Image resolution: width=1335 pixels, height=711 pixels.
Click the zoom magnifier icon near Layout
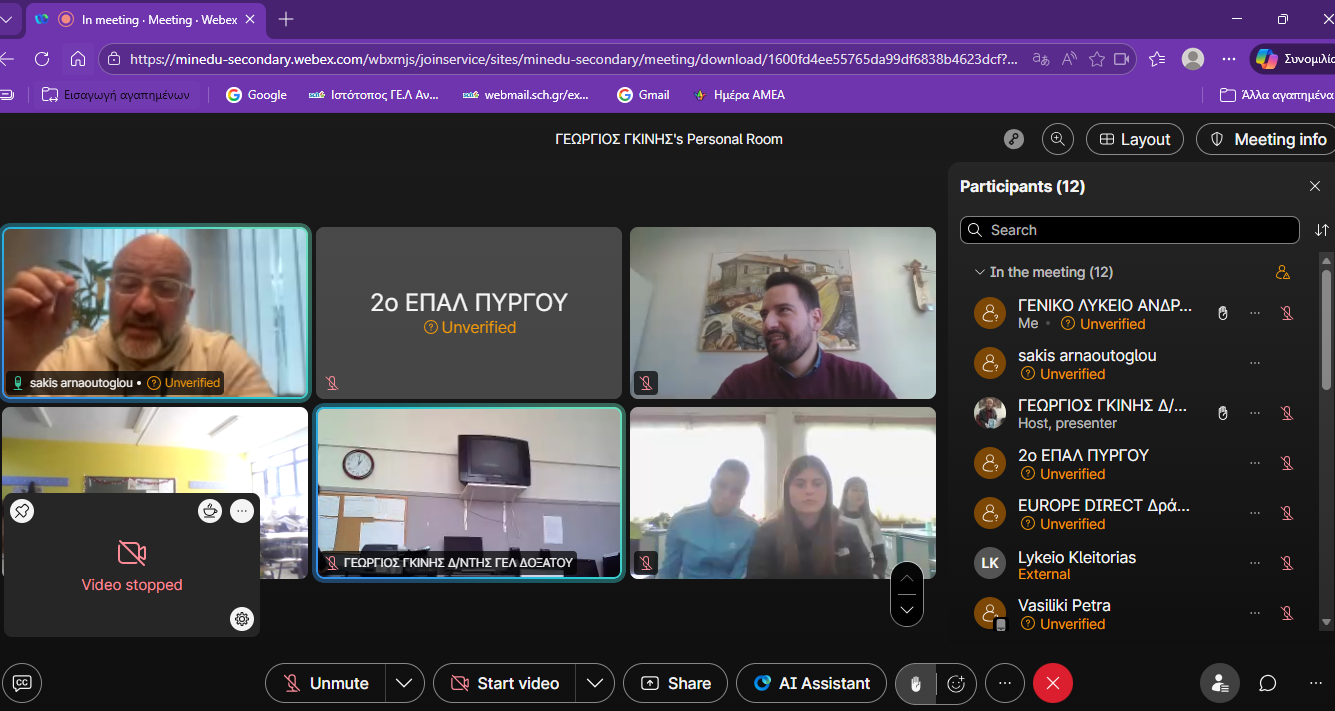[1057, 139]
